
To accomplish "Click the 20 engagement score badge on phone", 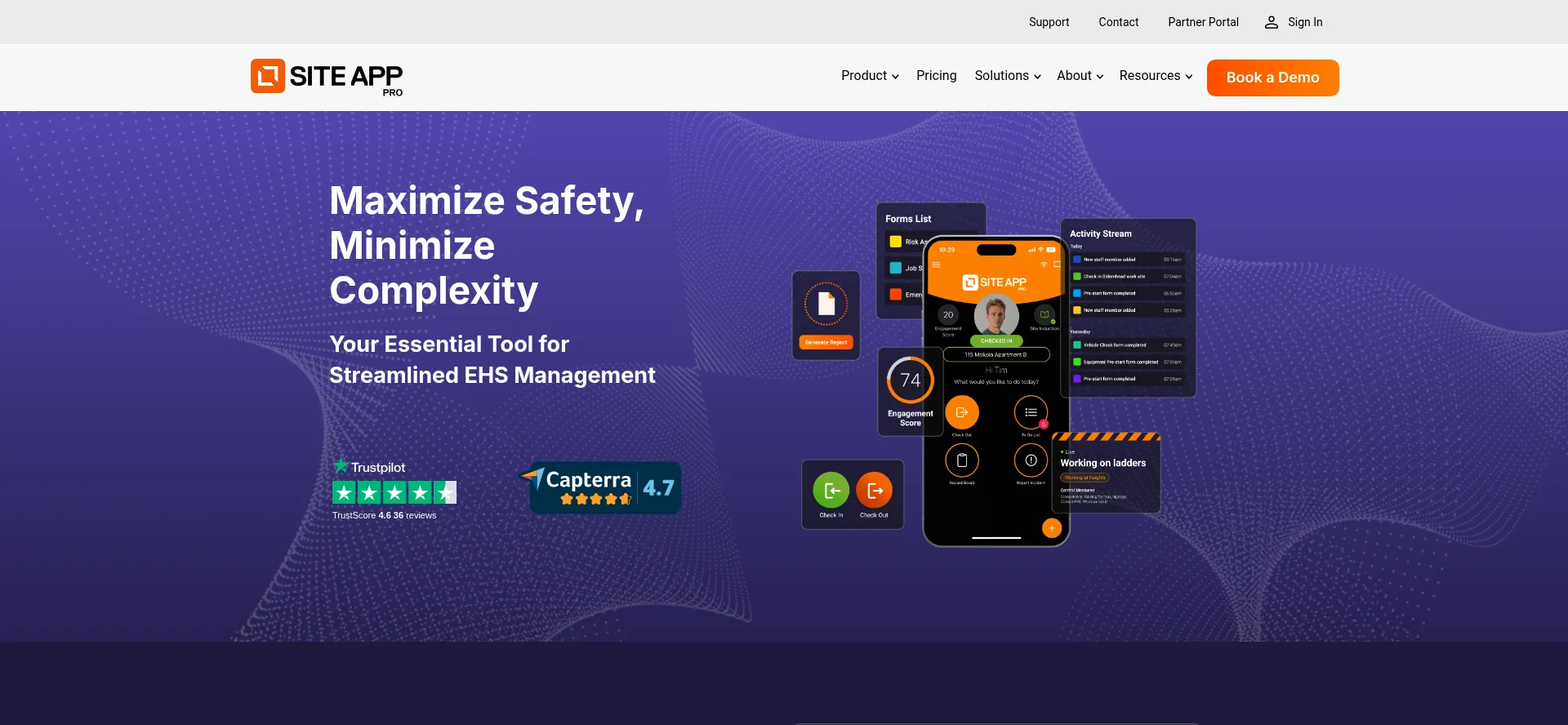I will [948, 314].
